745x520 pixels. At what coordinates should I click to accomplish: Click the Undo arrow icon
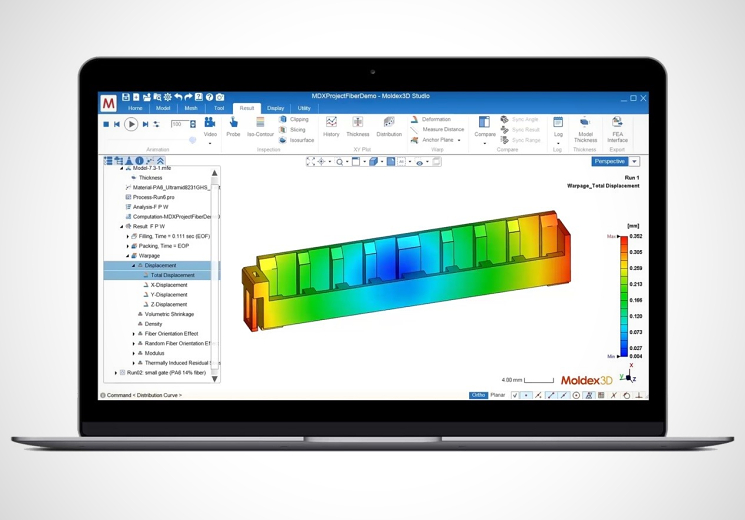pyautogui.click(x=178, y=97)
